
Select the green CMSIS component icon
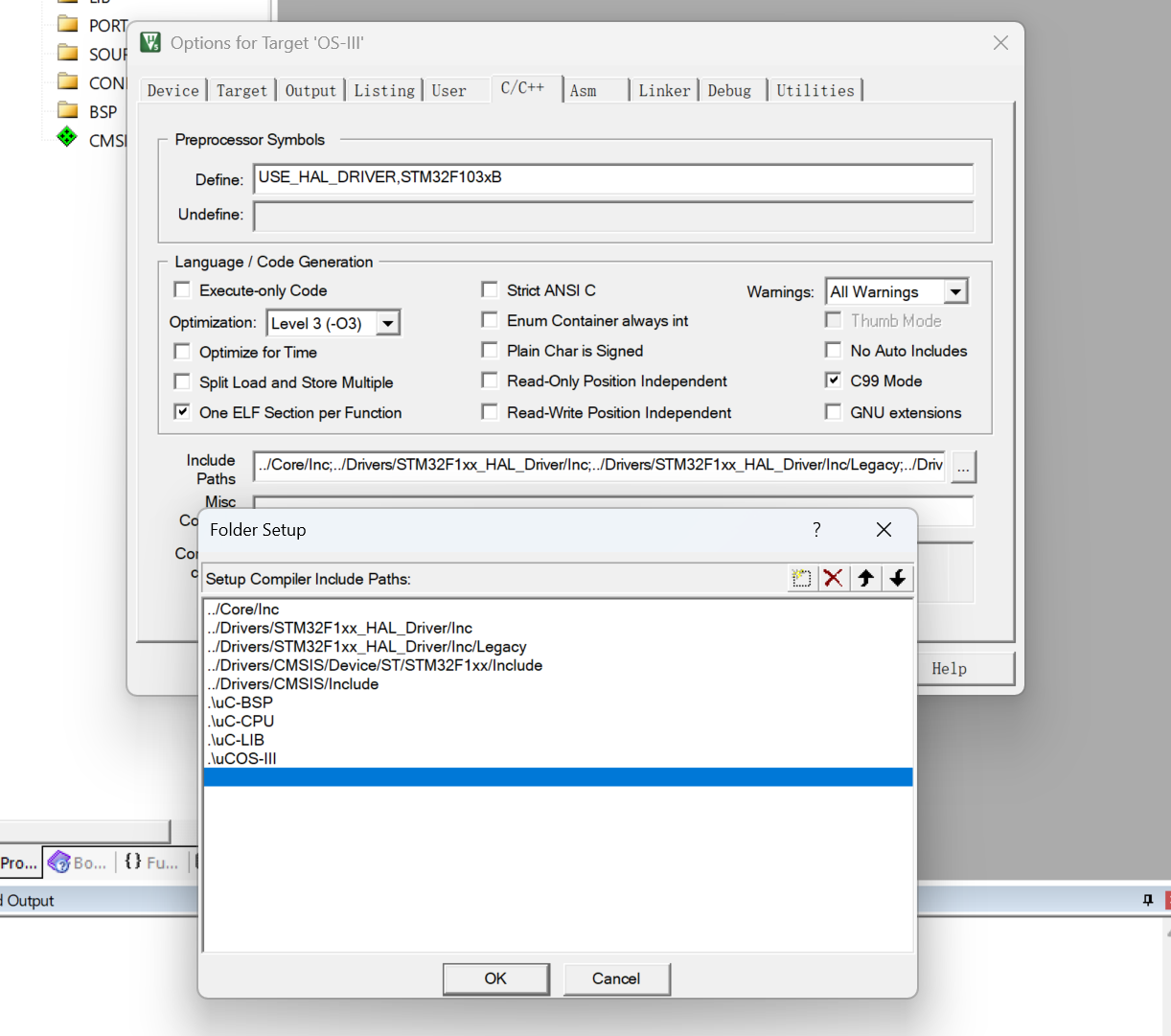coord(67,137)
